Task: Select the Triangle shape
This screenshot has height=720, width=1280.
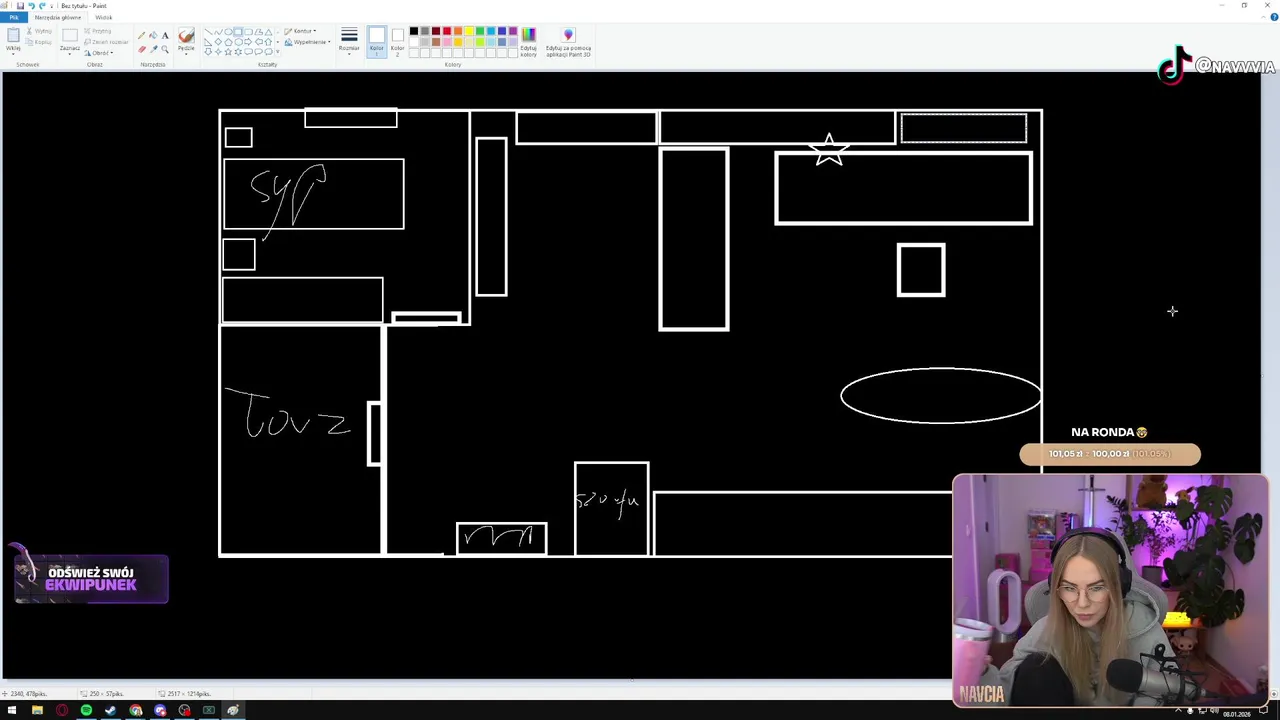Action: coord(268,32)
